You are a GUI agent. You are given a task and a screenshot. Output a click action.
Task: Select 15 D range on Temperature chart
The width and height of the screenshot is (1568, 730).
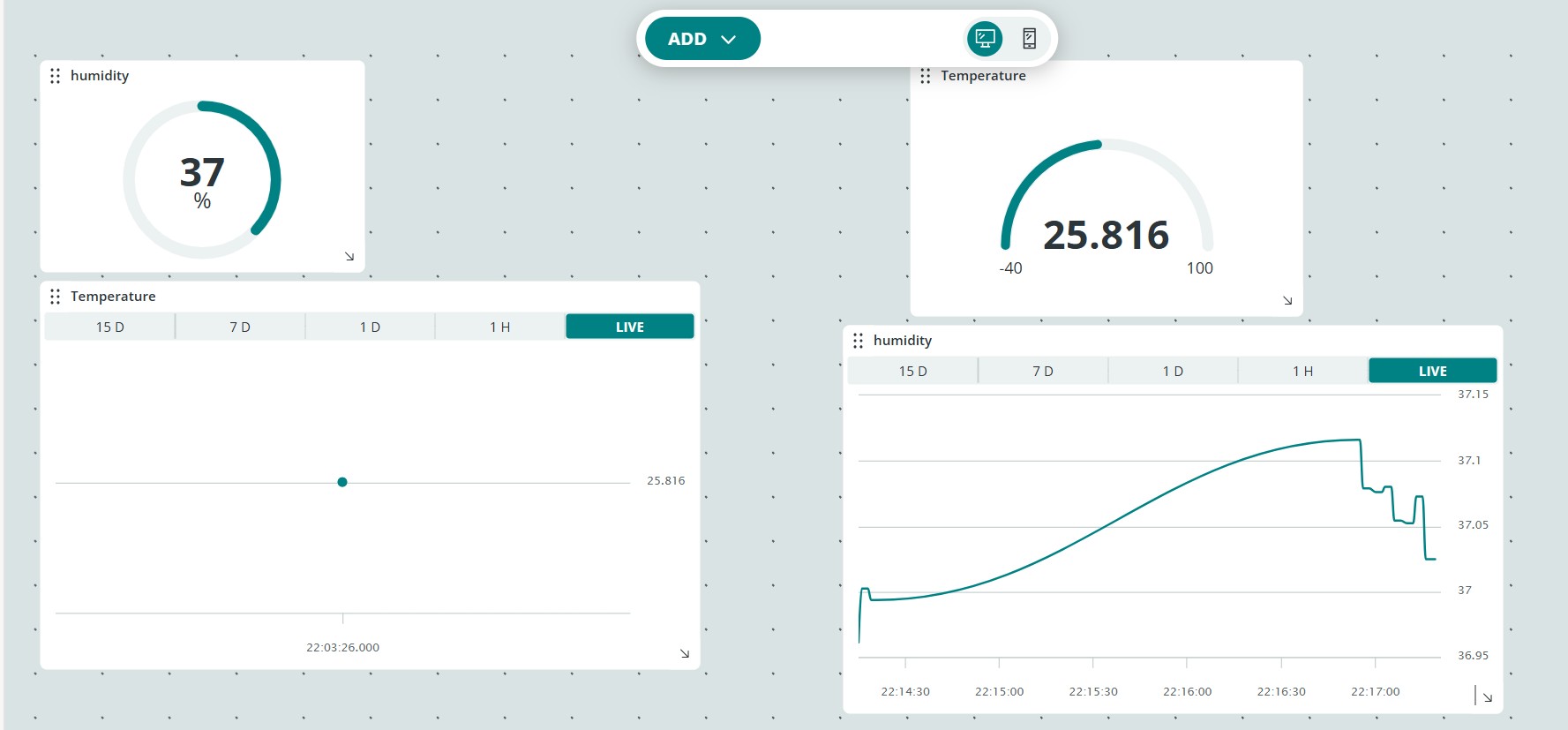point(110,327)
